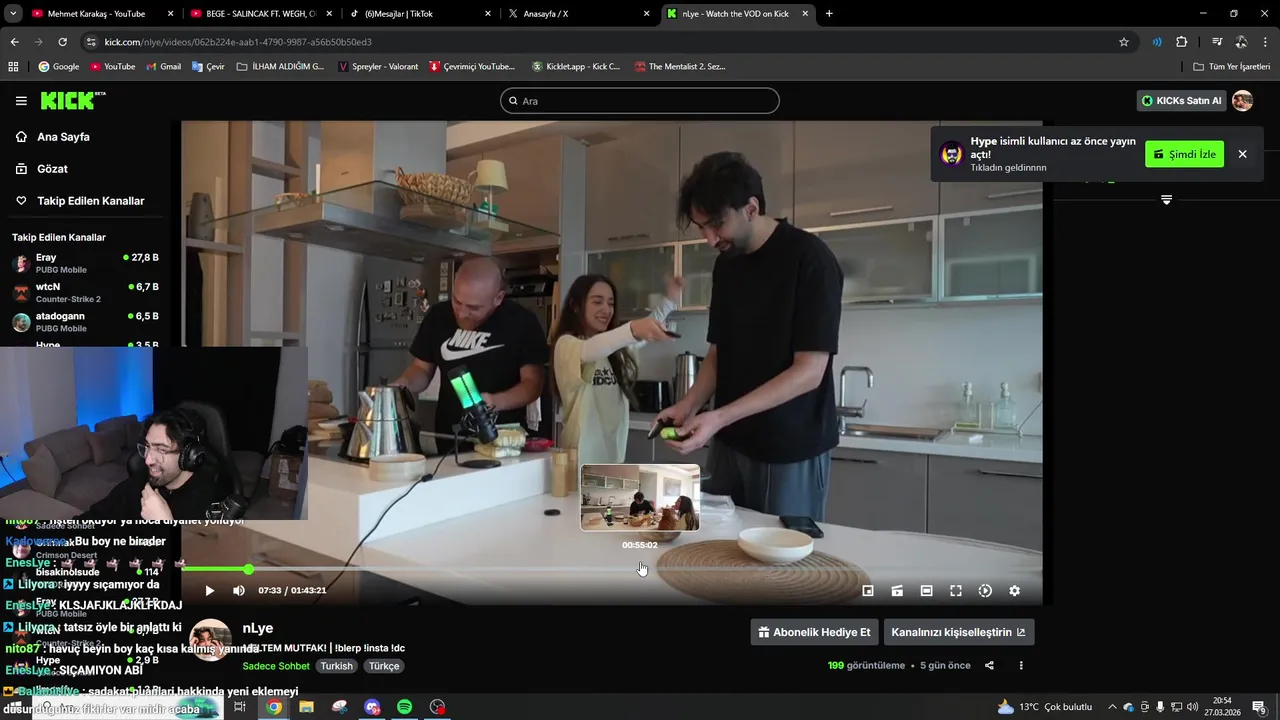Click the Turkish tag
The height and width of the screenshot is (720, 1280).
(x=336, y=666)
